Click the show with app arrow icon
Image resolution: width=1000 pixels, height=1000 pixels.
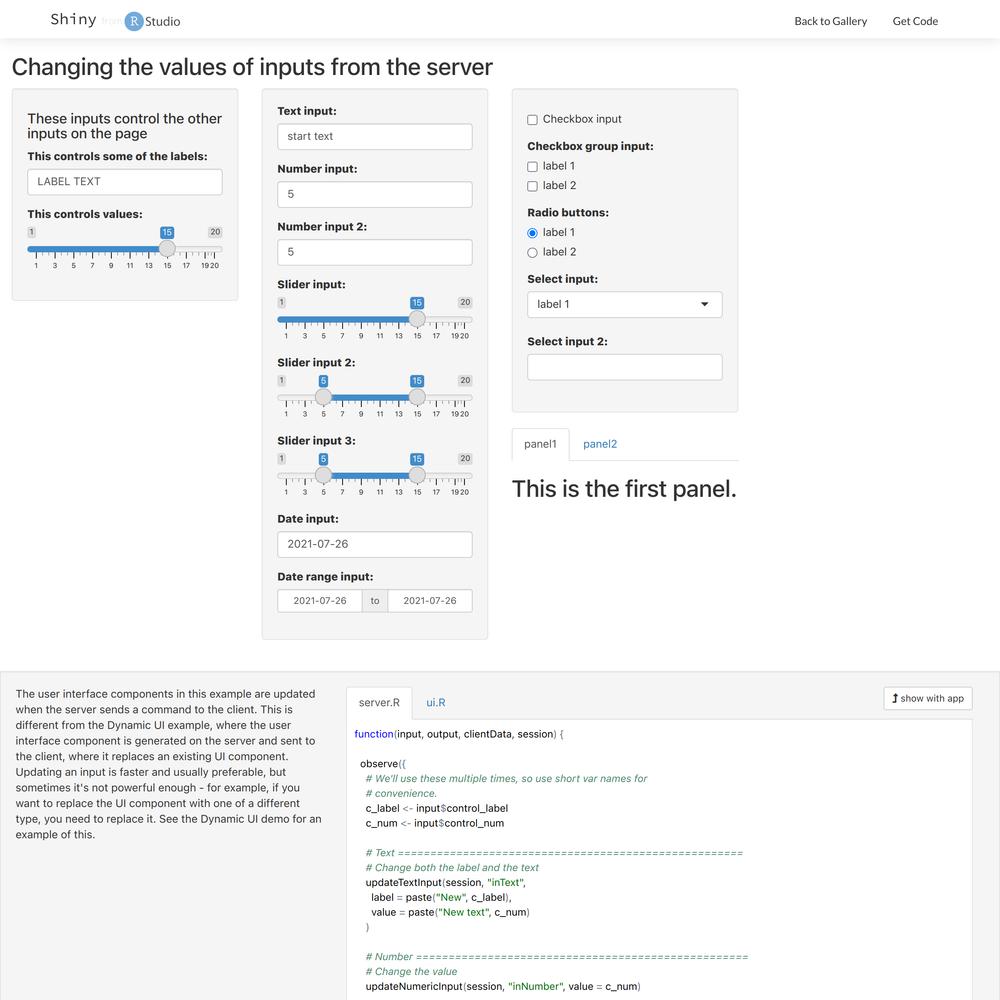(x=895, y=698)
